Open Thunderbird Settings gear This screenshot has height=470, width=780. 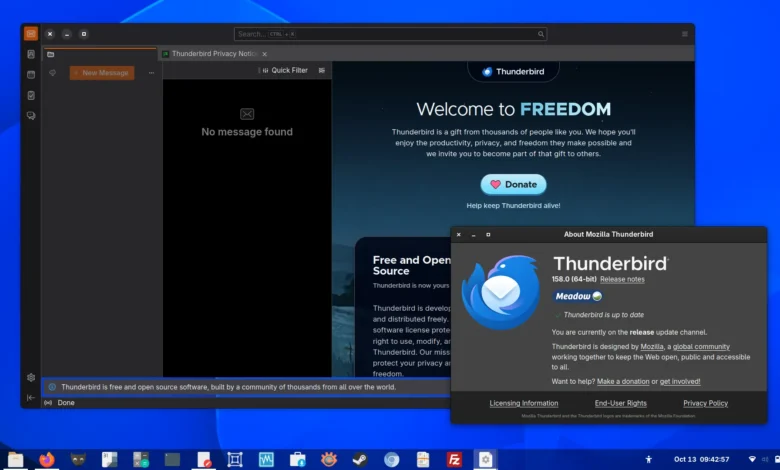tap(31, 377)
